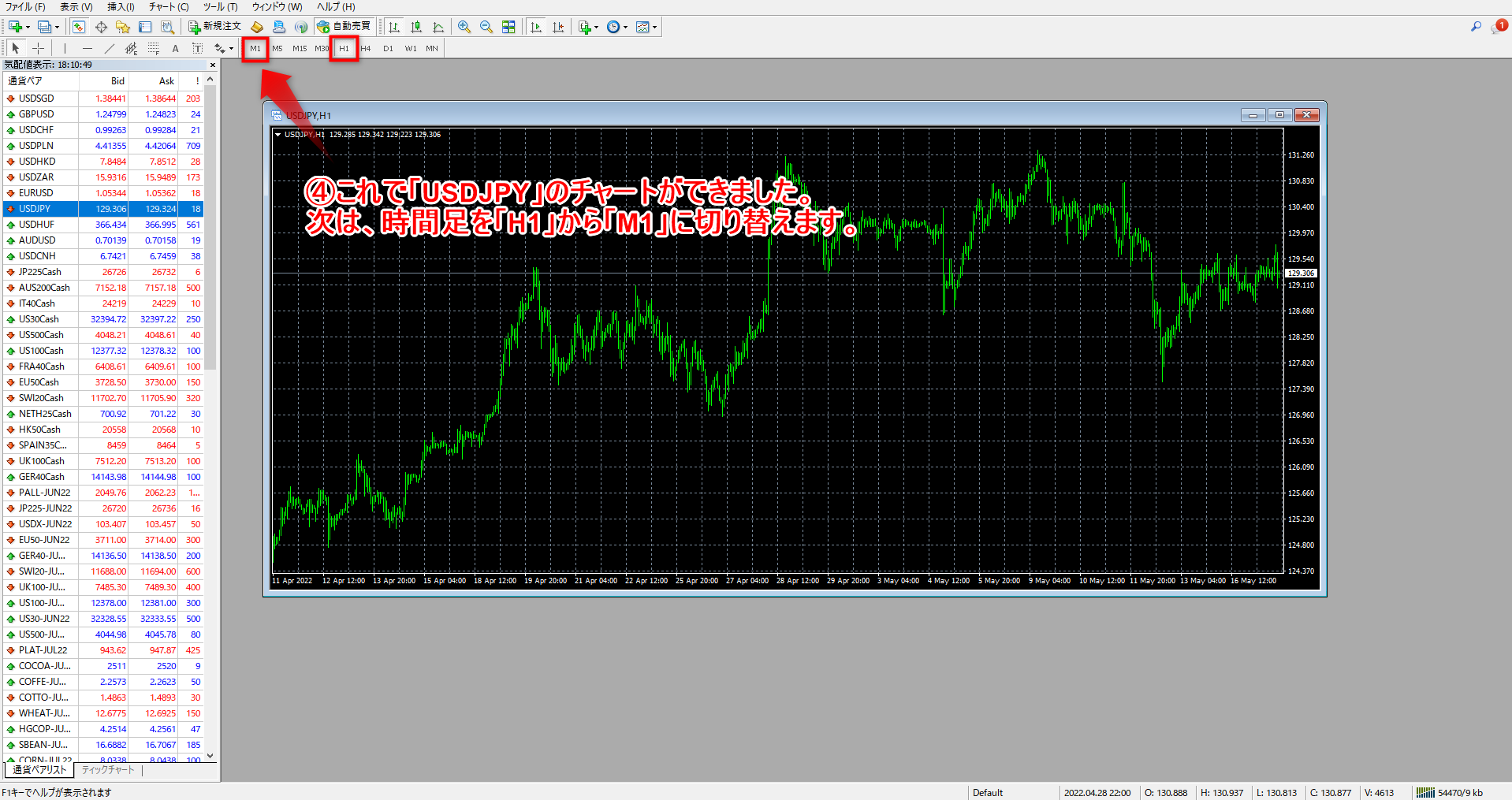1512x800 pixels.
Task: Switch timeframe to M1
Action: click(x=255, y=48)
